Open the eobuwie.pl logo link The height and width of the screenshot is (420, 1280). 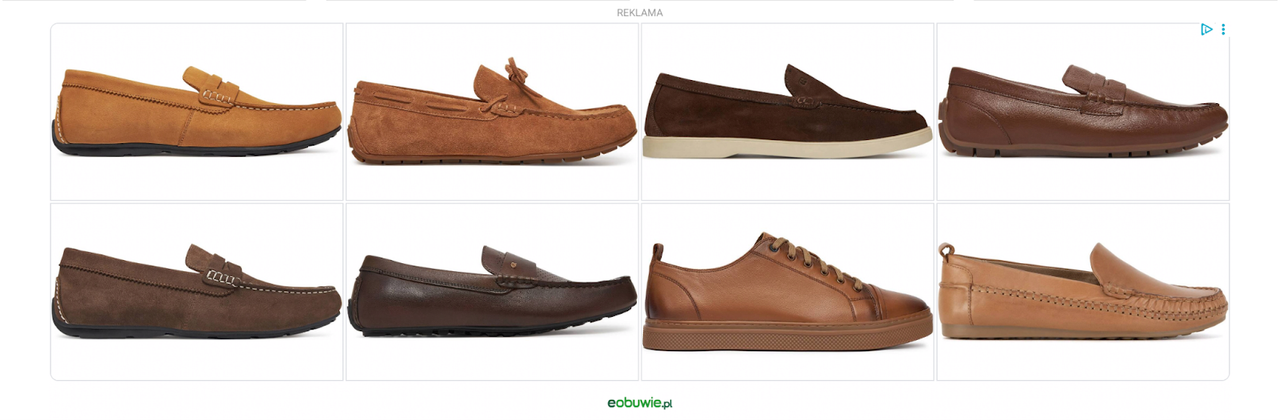[x=640, y=403]
